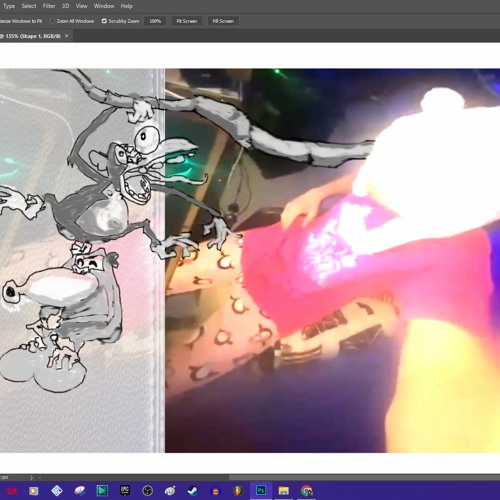Screen dimensions: 500x500
Task: Uncheck the Scrubby Zoom checkbox
Action: (x=104, y=21)
